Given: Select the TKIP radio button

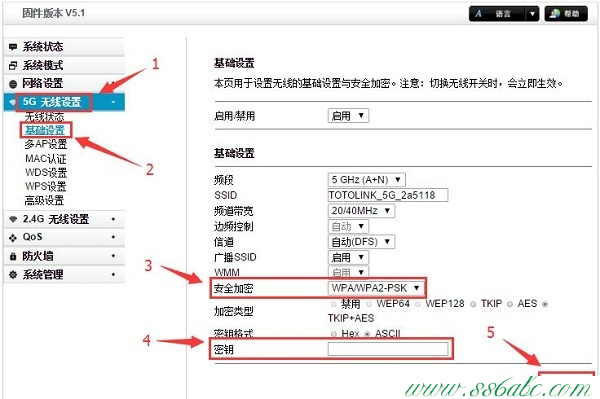Looking at the screenshot, I should click(x=473, y=305).
